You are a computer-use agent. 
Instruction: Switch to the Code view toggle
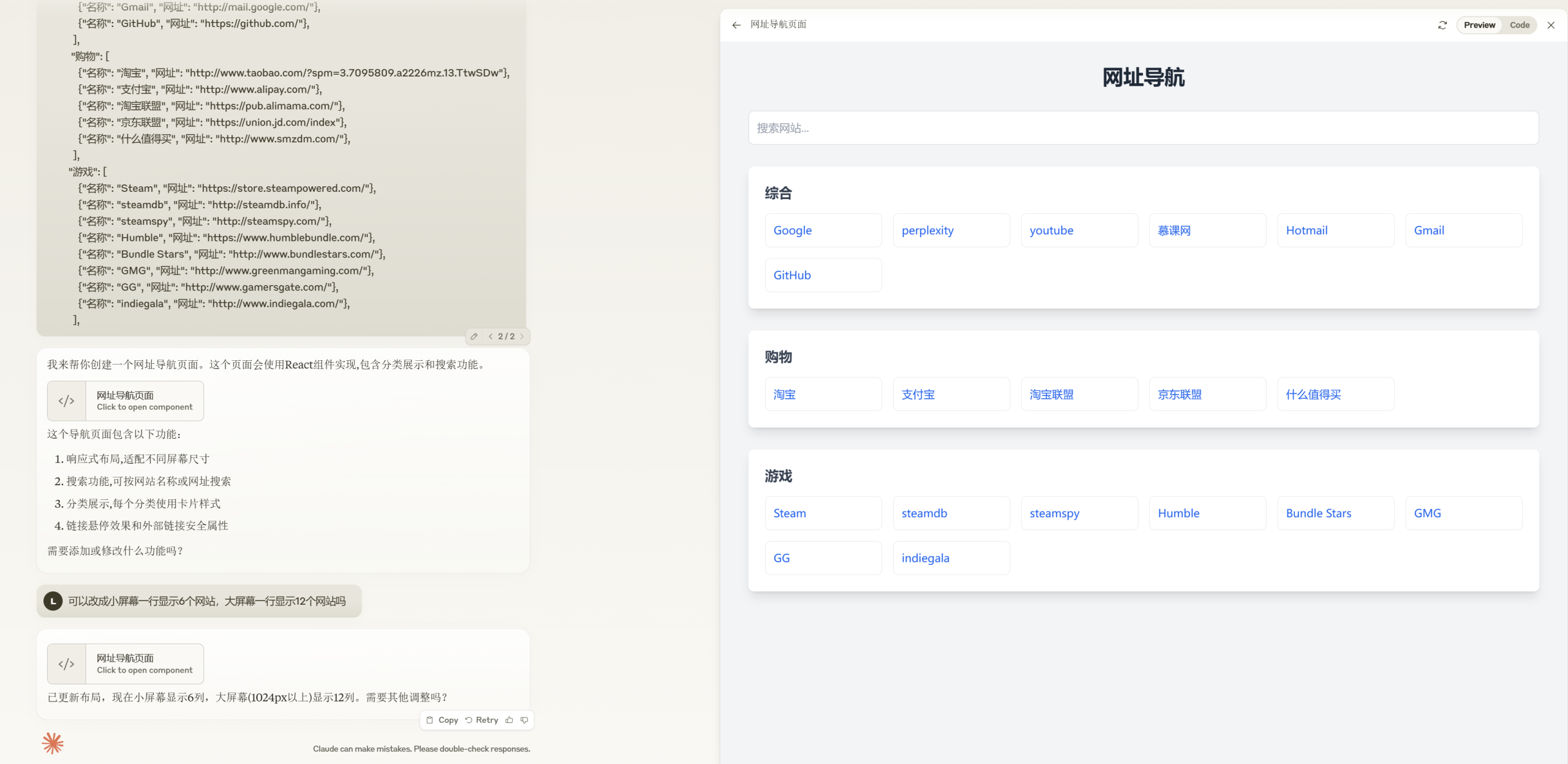tap(1519, 25)
